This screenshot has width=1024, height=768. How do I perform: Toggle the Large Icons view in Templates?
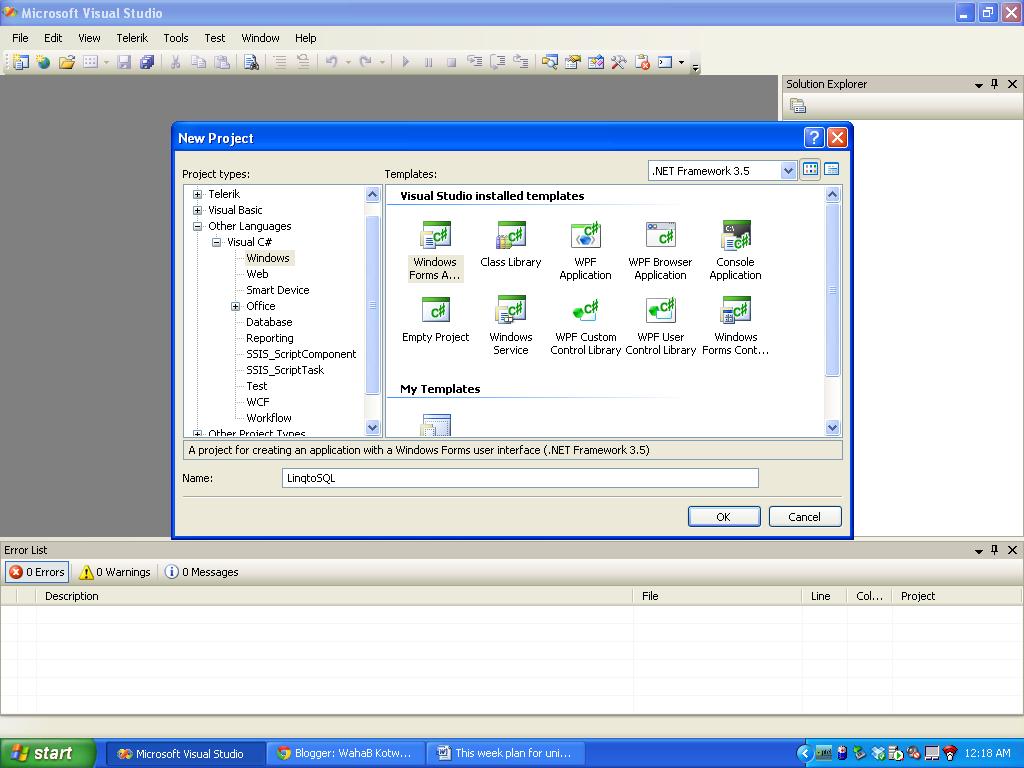click(x=810, y=169)
